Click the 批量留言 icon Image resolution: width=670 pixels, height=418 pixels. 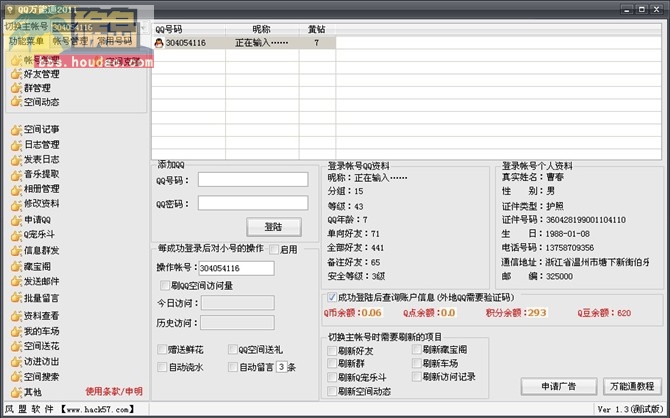[x=16, y=298]
